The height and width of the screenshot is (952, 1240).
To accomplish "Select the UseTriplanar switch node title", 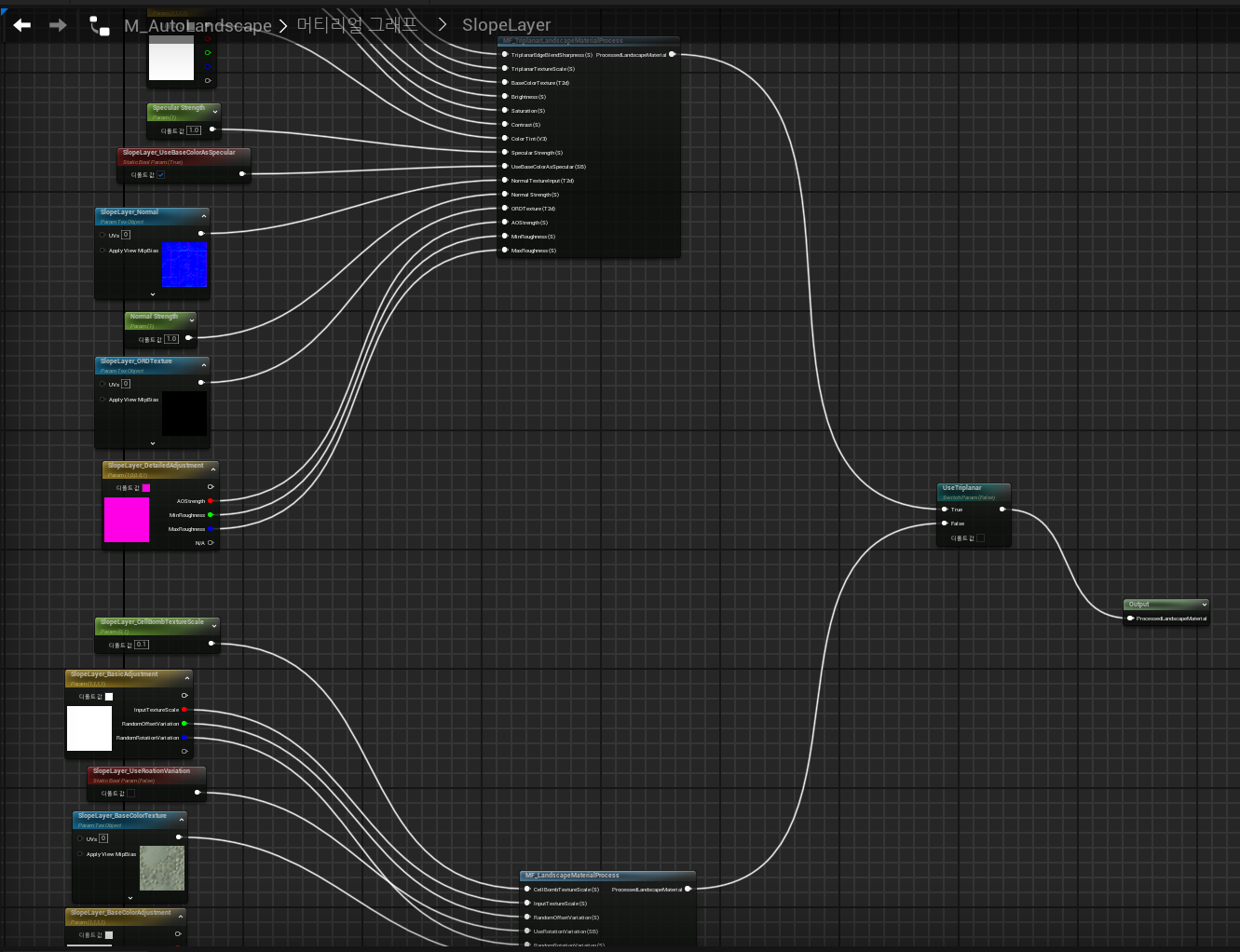I will tap(961, 488).
